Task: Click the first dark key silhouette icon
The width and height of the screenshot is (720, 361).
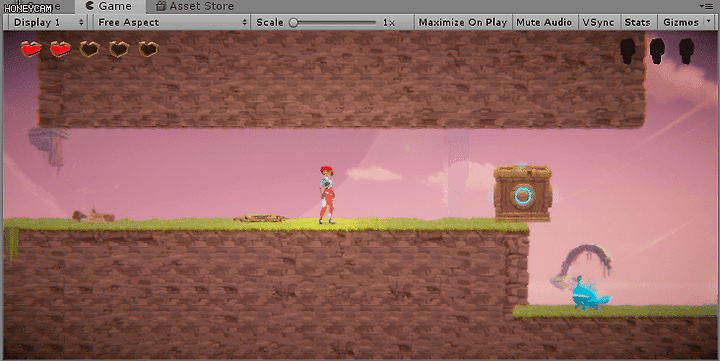Action: click(x=628, y=51)
